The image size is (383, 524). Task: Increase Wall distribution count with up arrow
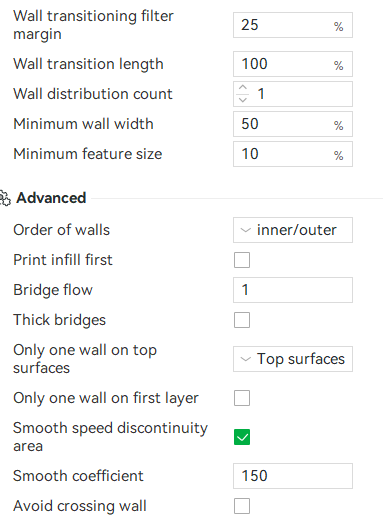tap(243, 88)
